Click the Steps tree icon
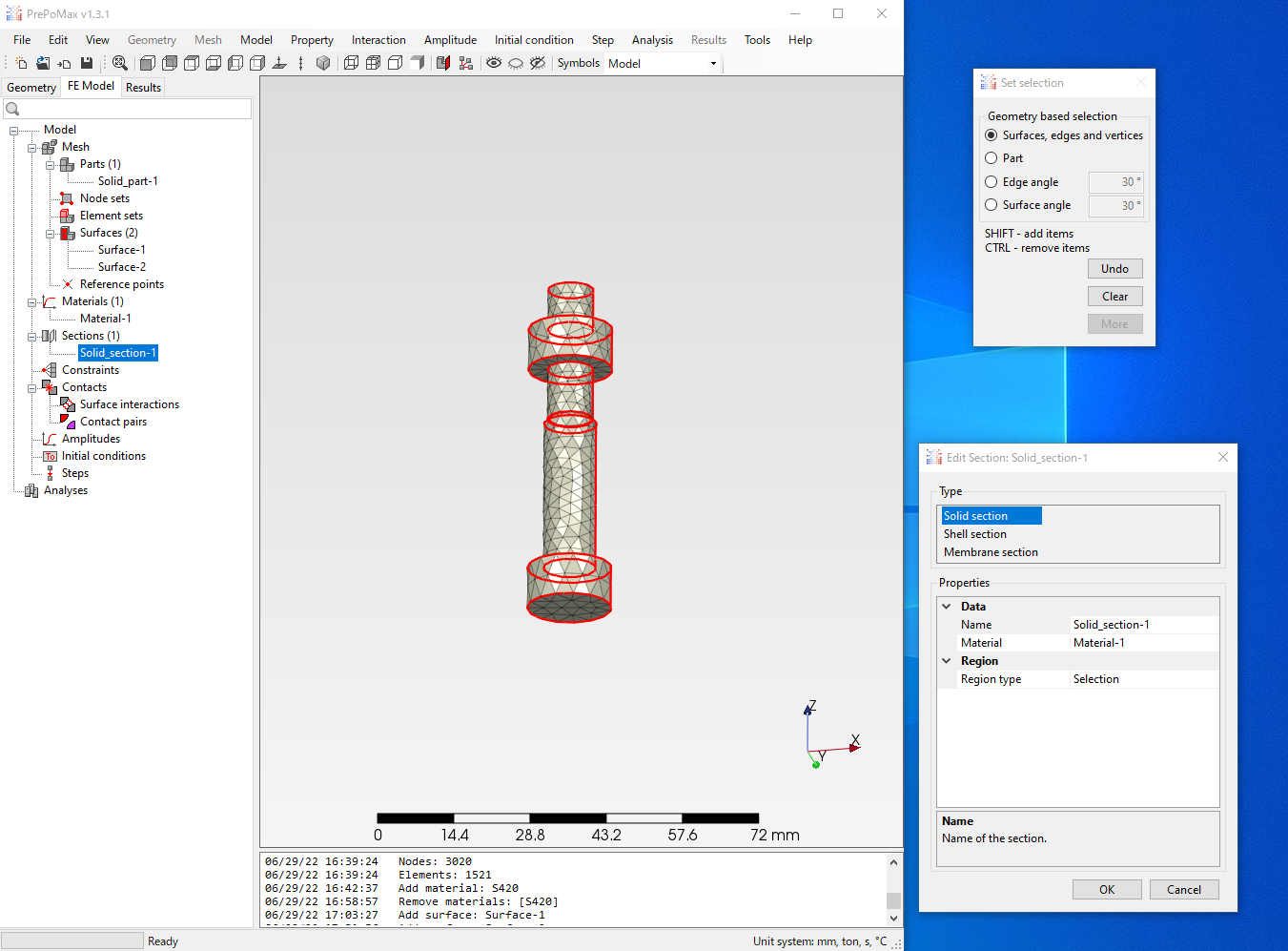 tap(50, 473)
